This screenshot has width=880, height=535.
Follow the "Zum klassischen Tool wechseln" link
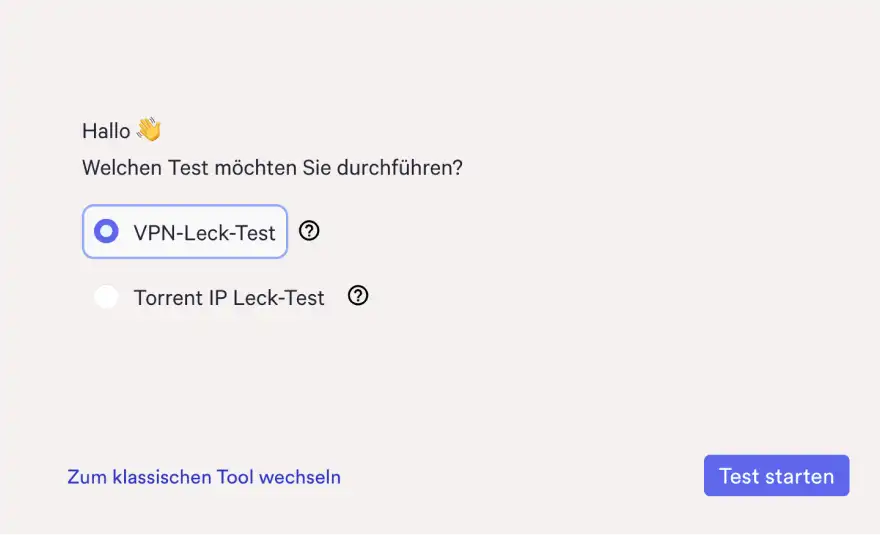click(204, 477)
